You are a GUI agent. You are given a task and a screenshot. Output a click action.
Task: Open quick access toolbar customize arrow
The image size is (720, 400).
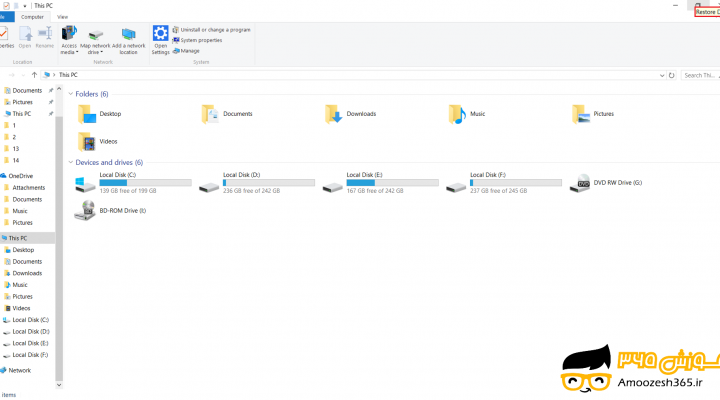click(x=25, y=6)
